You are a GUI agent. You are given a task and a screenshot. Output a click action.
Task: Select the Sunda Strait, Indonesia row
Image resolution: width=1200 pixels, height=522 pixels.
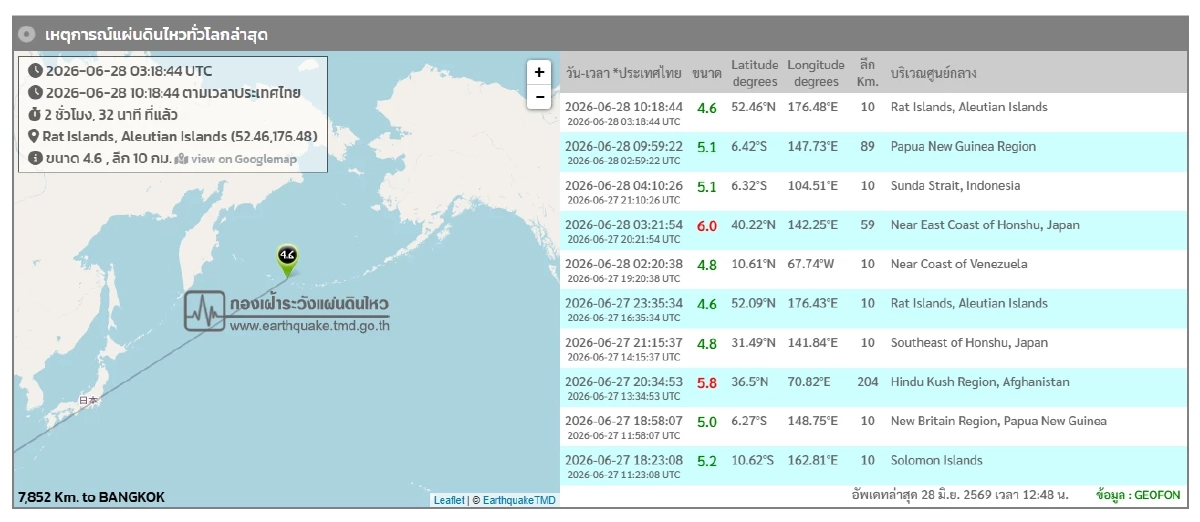(873, 191)
